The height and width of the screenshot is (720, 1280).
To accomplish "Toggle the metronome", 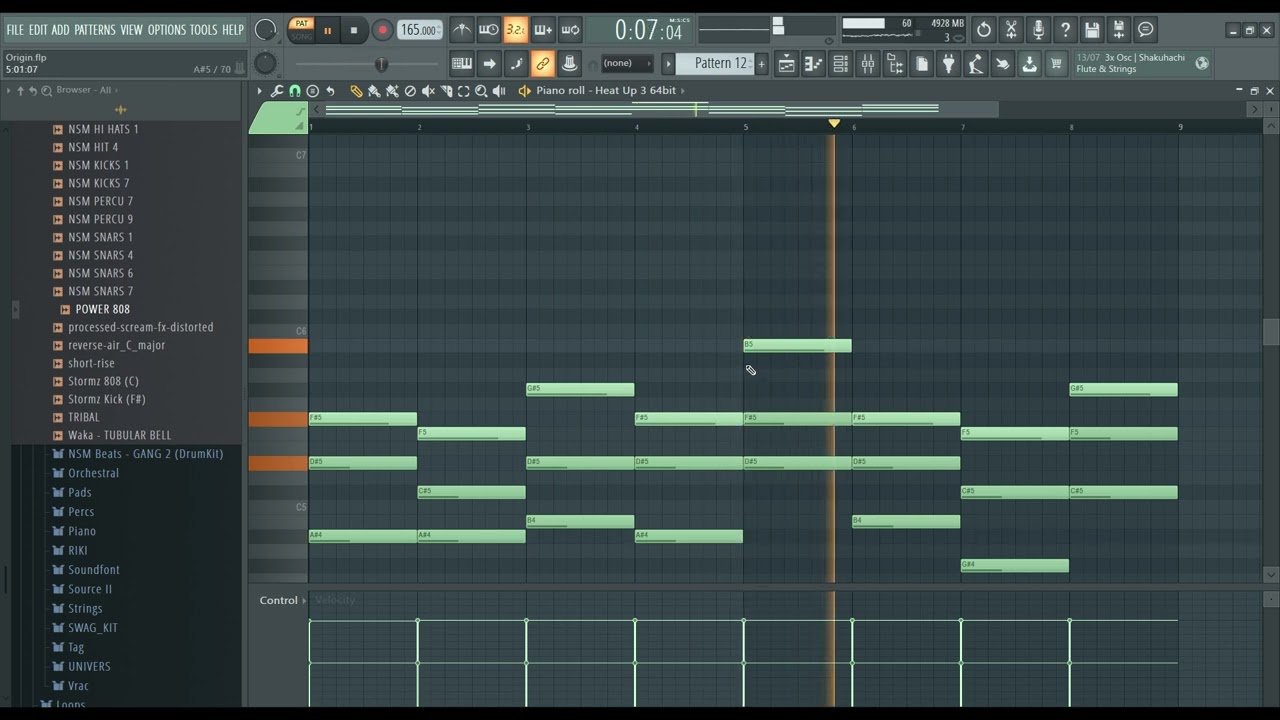I will 461,30.
